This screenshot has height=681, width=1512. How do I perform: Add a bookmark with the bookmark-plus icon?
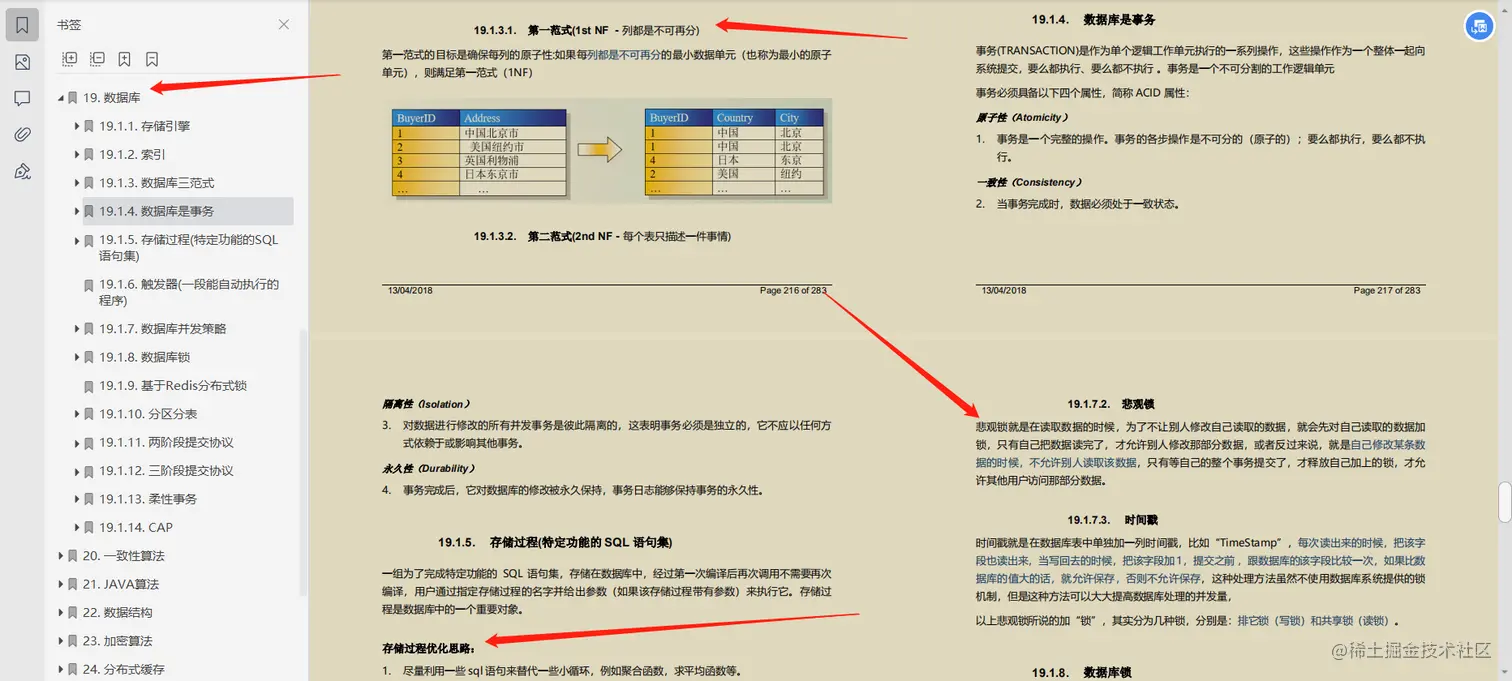coord(124,59)
